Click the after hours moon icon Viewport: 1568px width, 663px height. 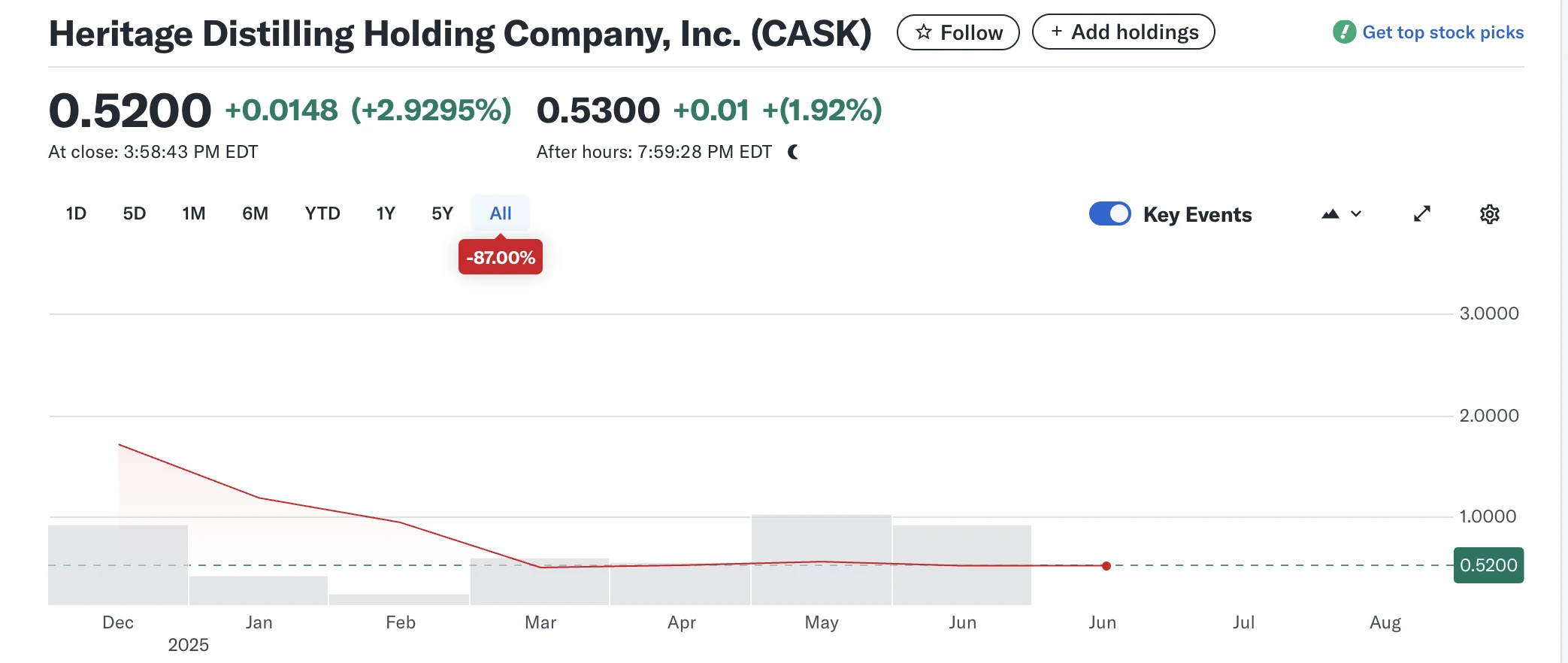793,153
